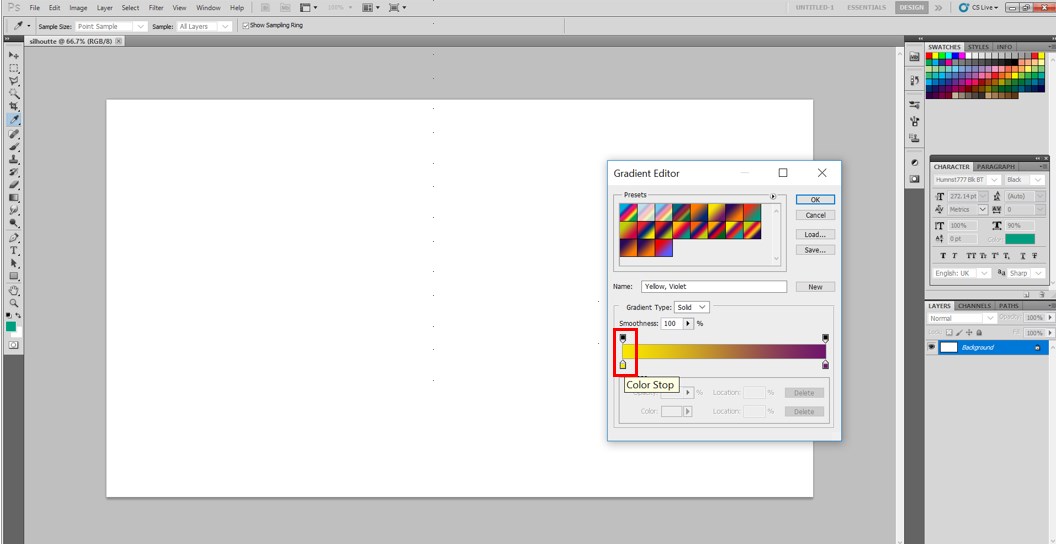Screen dimensions: 1056x544
Task: Select the Dodge tool
Action: (13, 223)
